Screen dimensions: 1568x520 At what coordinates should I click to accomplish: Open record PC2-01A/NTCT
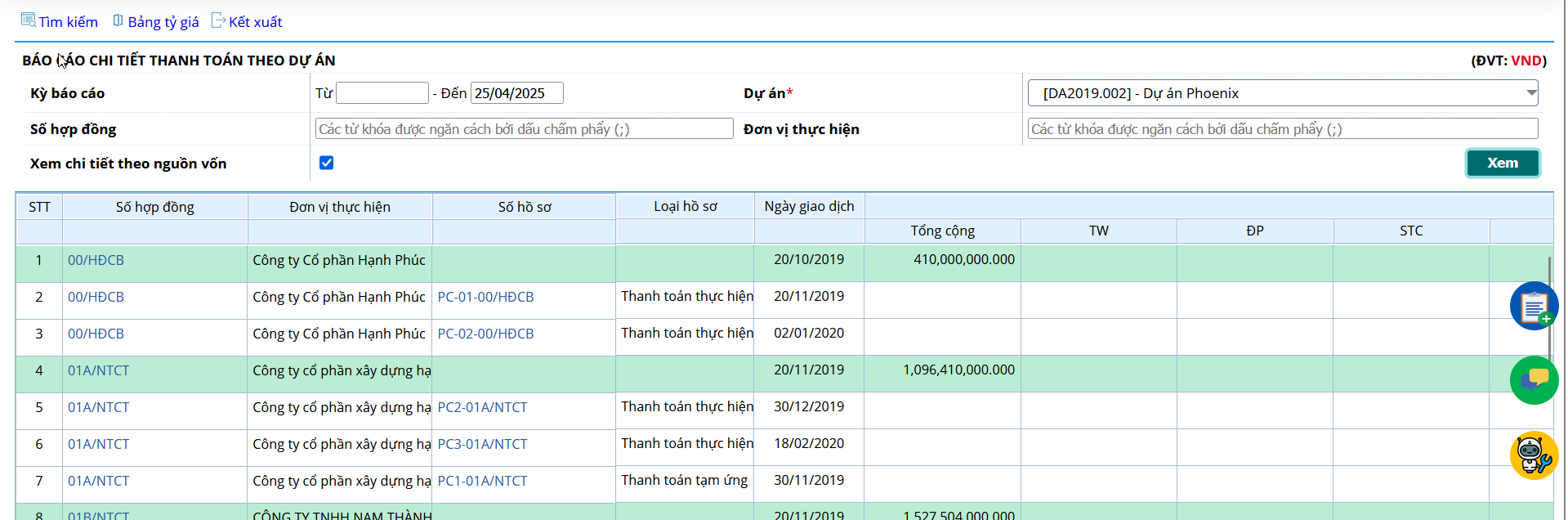482,407
